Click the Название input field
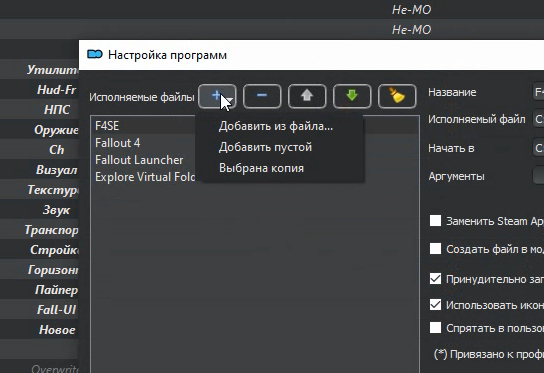The width and height of the screenshot is (544, 373). (x=538, y=92)
